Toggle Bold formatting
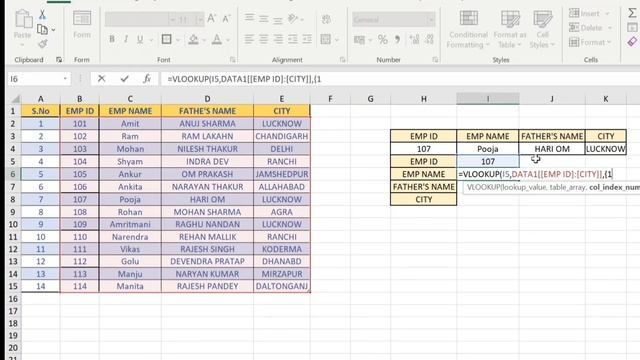This screenshot has height=360, width=640. (112, 40)
